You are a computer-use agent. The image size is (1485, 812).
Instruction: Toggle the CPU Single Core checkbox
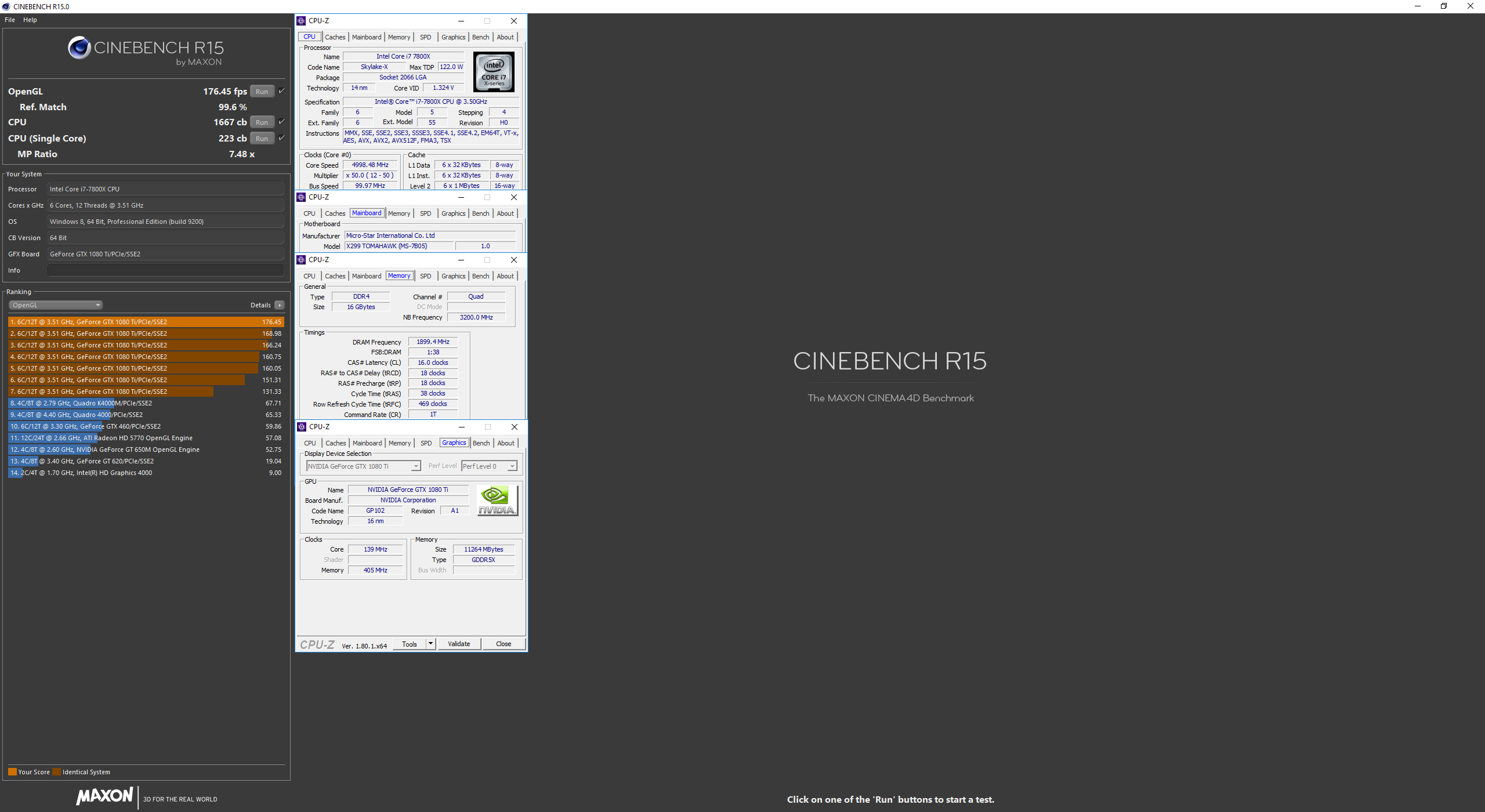281,138
